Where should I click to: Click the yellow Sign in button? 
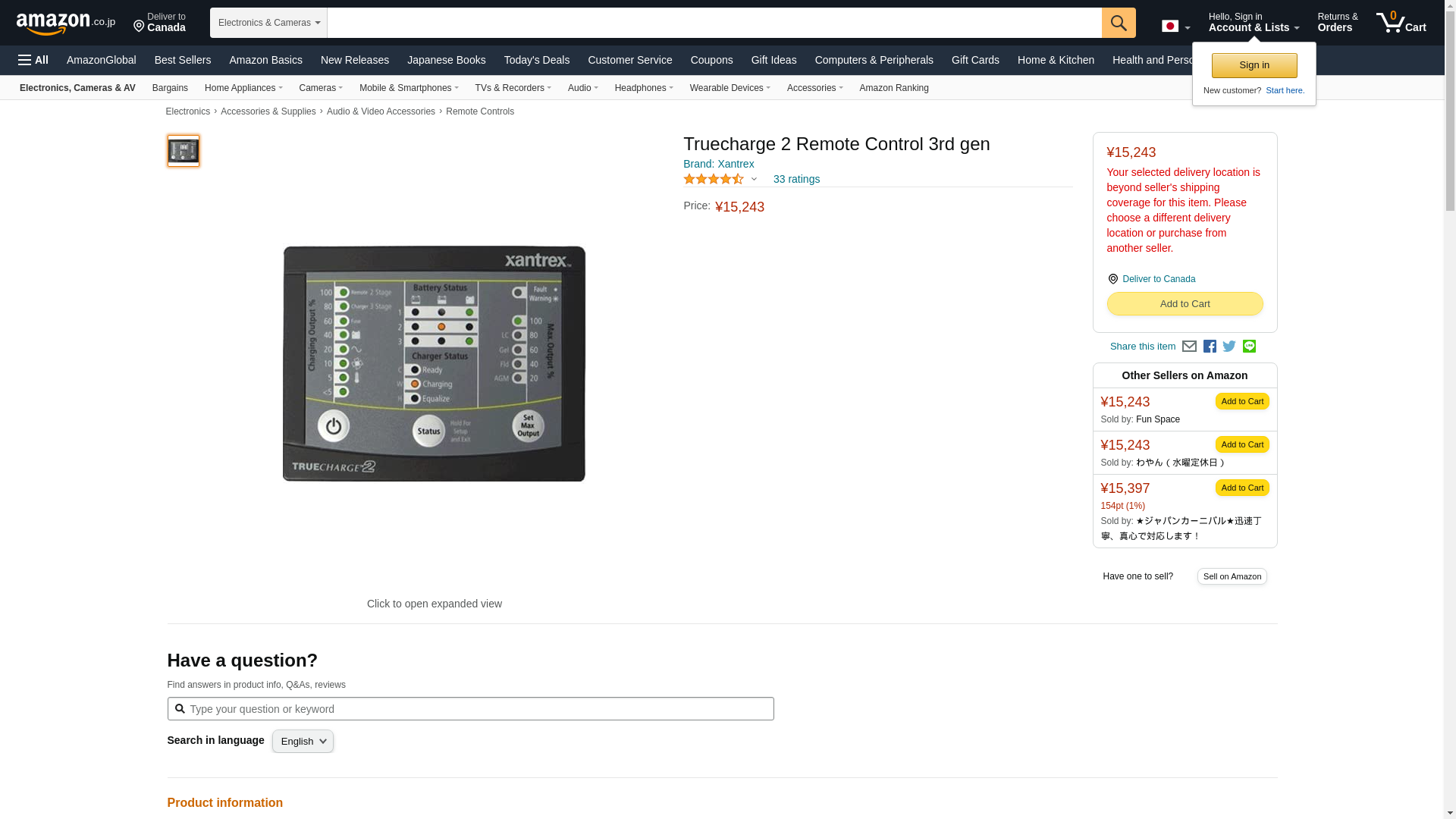click(x=1254, y=65)
